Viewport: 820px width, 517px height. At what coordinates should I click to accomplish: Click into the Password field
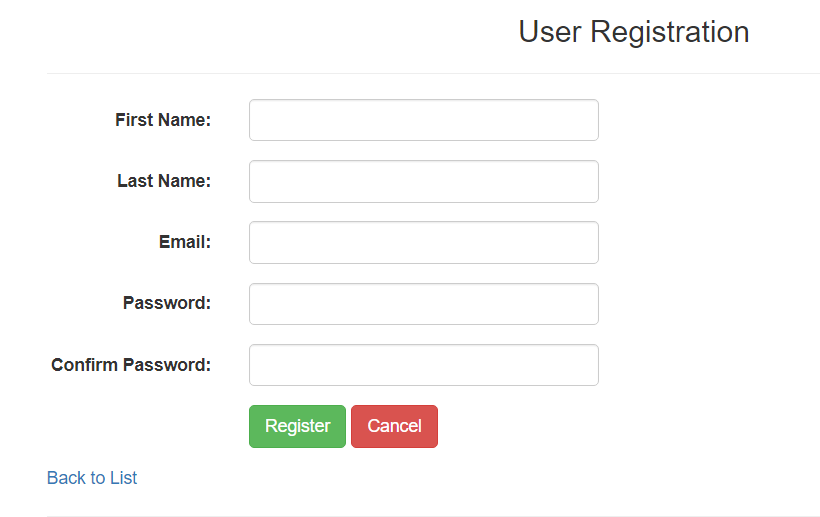coord(423,304)
